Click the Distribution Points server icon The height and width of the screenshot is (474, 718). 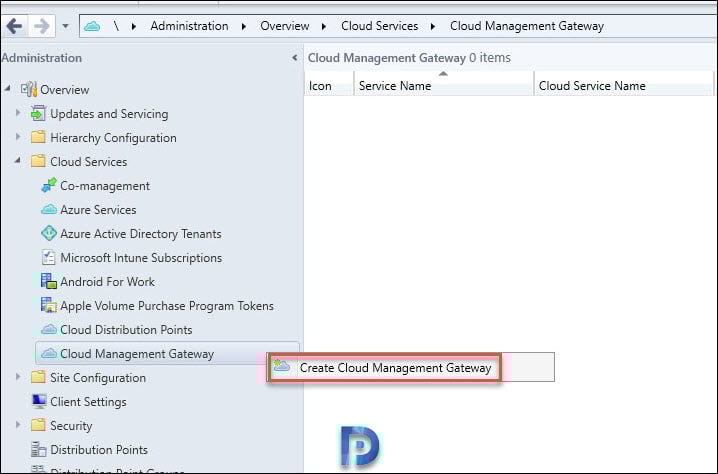[x=38, y=449]
